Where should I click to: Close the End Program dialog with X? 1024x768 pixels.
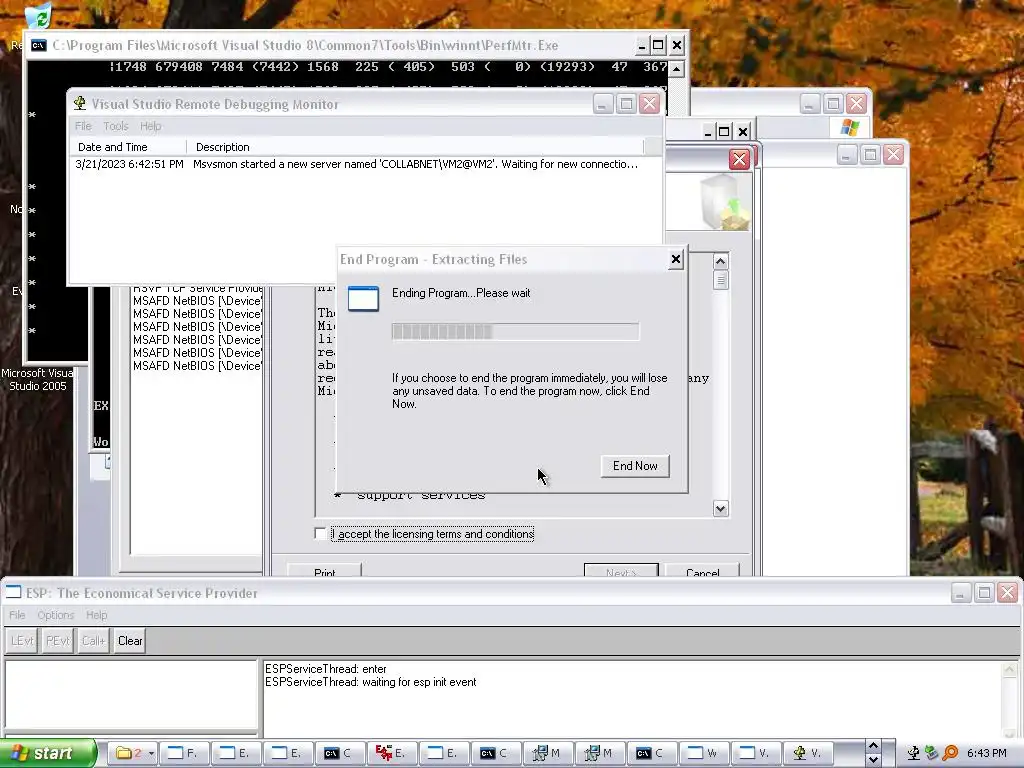[x=676, y=259]
